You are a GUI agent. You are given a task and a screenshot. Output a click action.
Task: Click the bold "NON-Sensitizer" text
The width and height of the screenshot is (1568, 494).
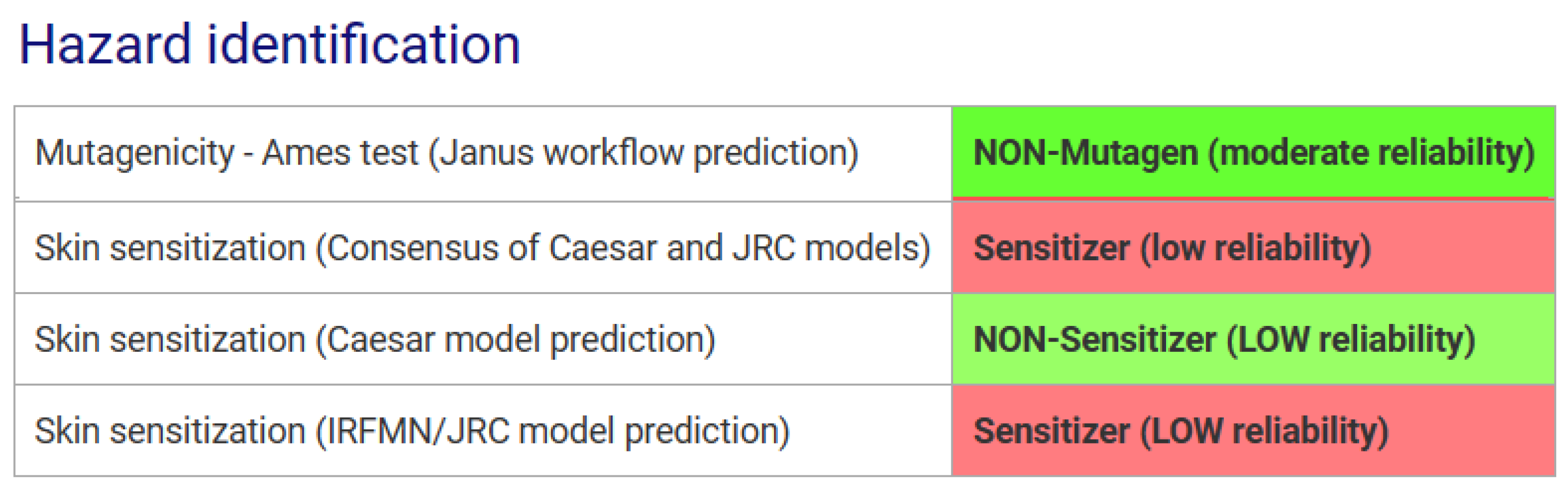[1095, 339]
